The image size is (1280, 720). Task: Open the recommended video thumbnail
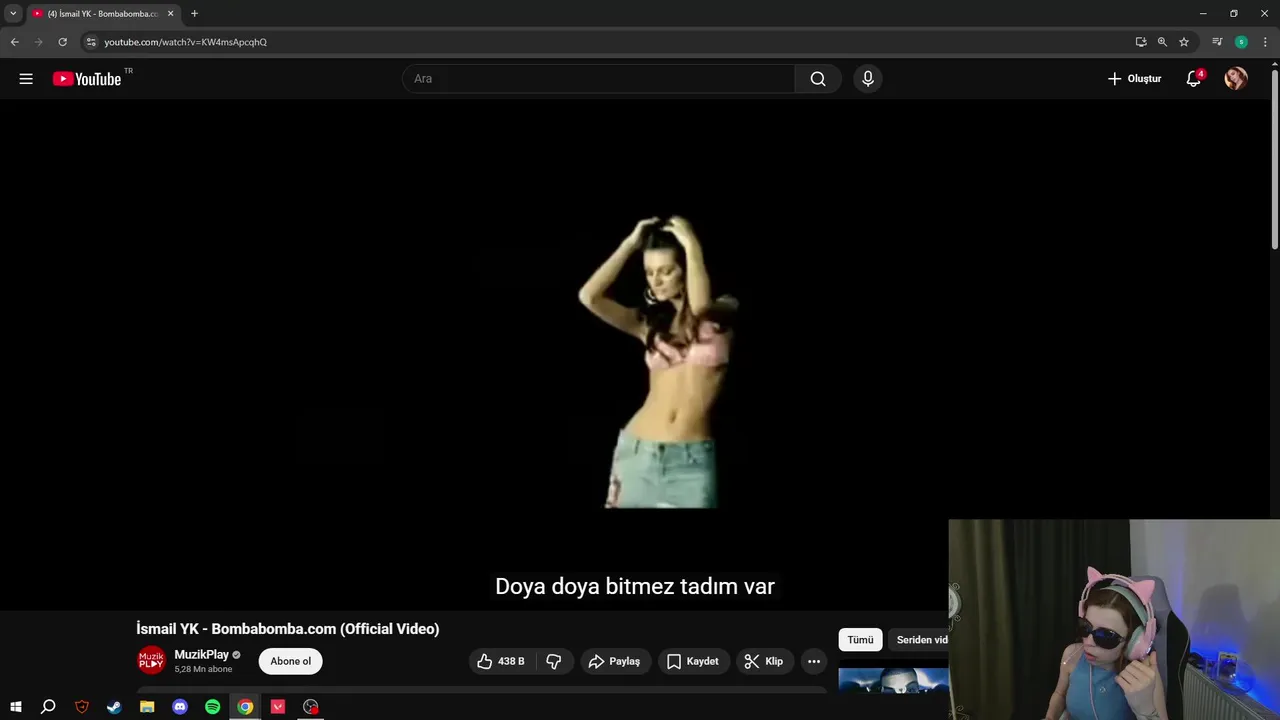coord(893,680)
